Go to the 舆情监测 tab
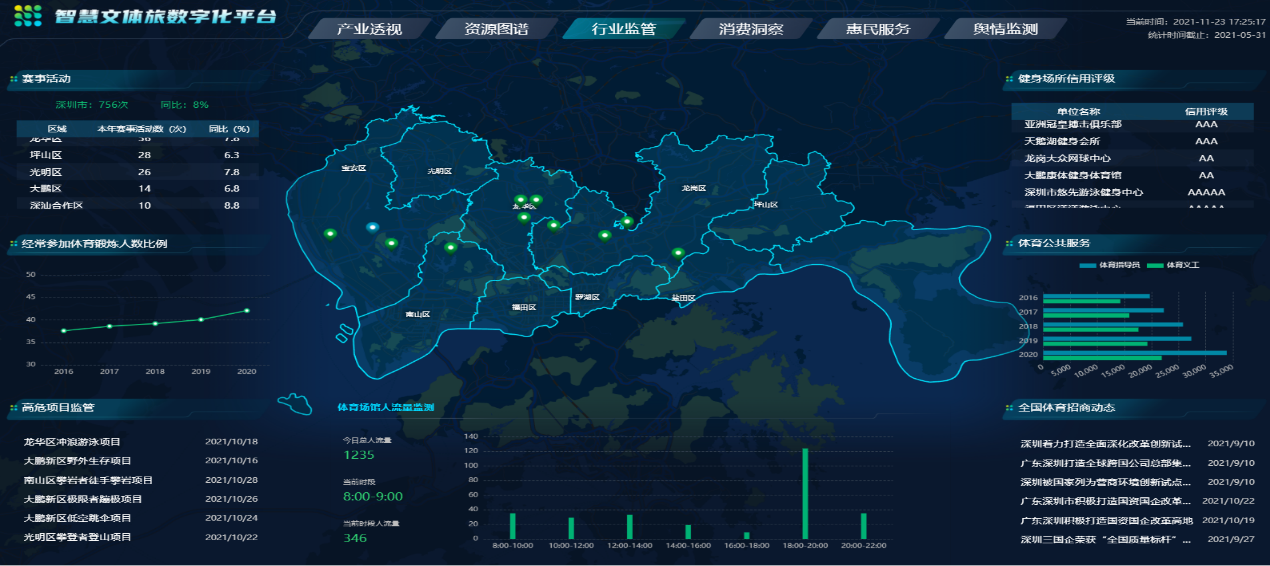The image size is (1270, 566). pos(1005,29)
